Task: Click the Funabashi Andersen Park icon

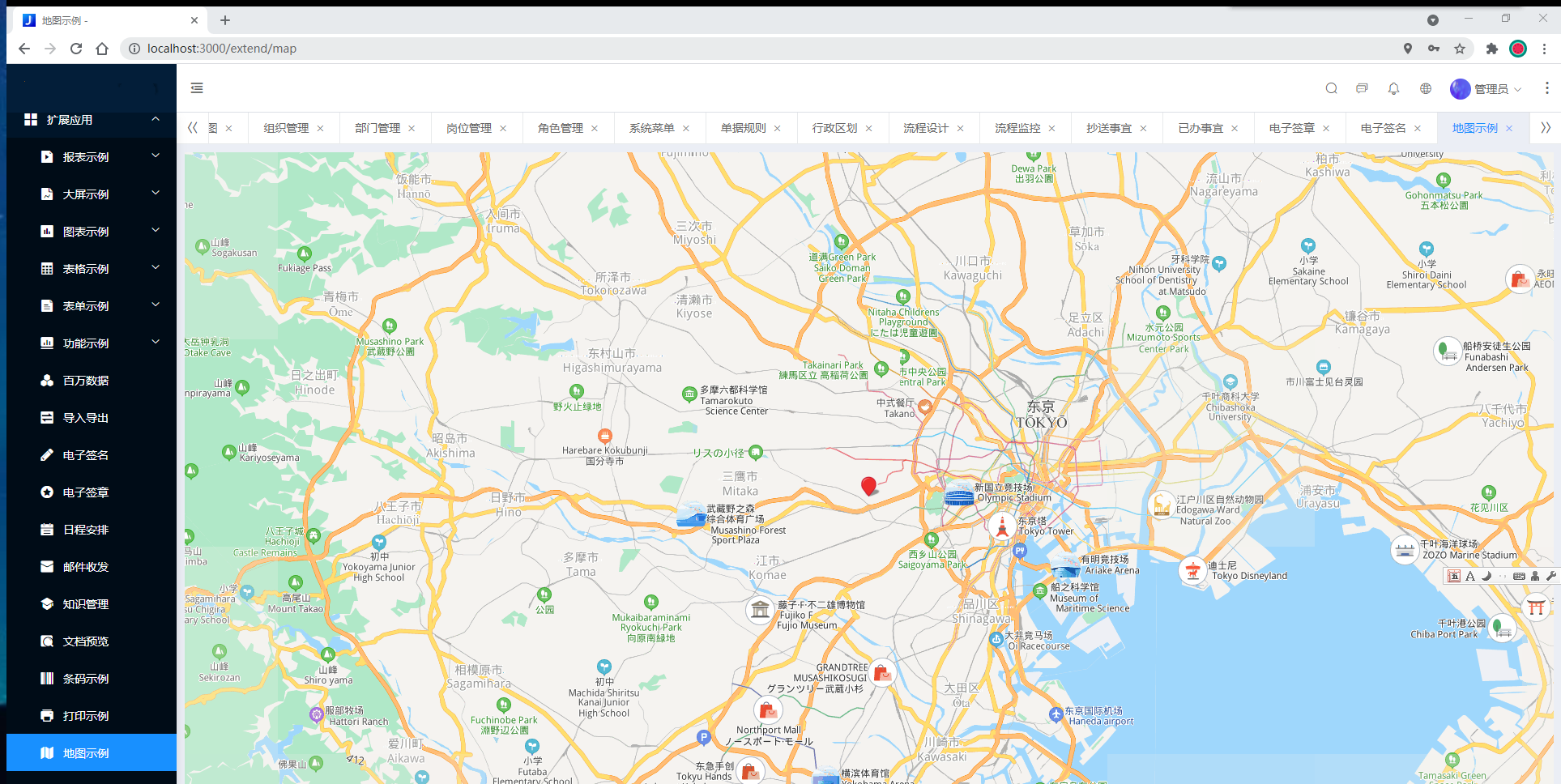Action: coord(1448,351)
